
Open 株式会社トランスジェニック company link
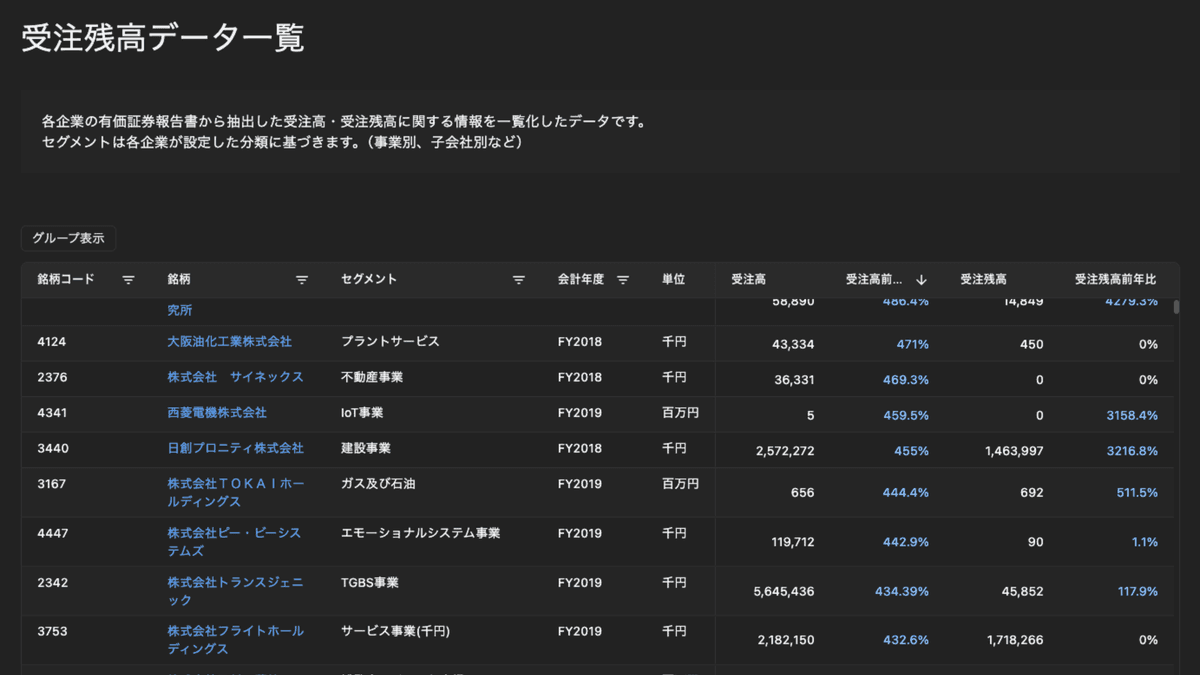tap(235, 591)
